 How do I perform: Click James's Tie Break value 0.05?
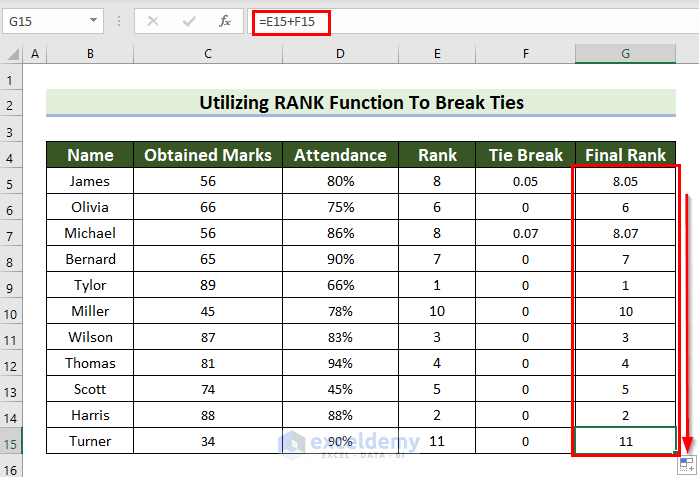526,181
